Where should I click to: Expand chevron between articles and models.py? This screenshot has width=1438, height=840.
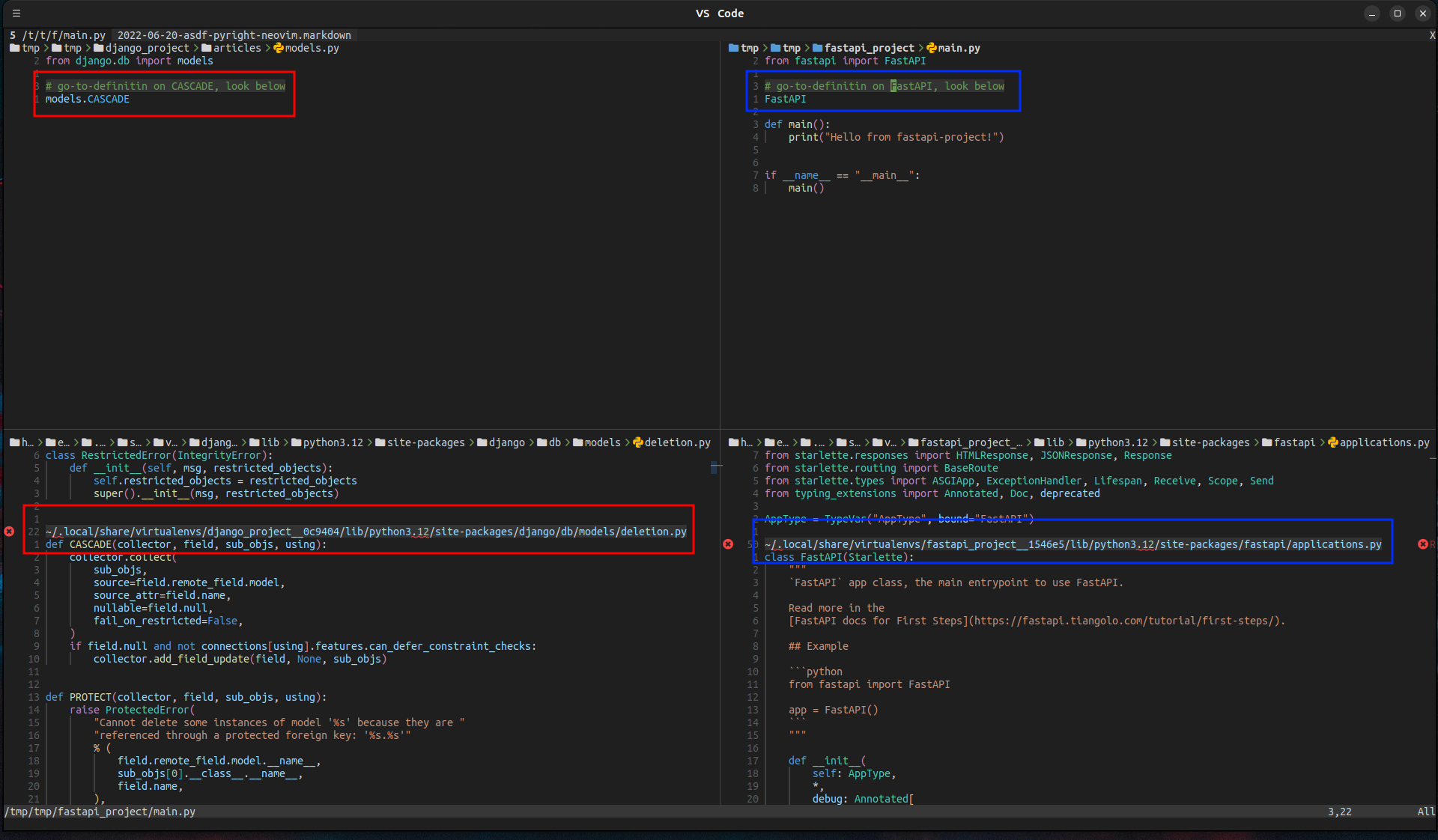267,48
